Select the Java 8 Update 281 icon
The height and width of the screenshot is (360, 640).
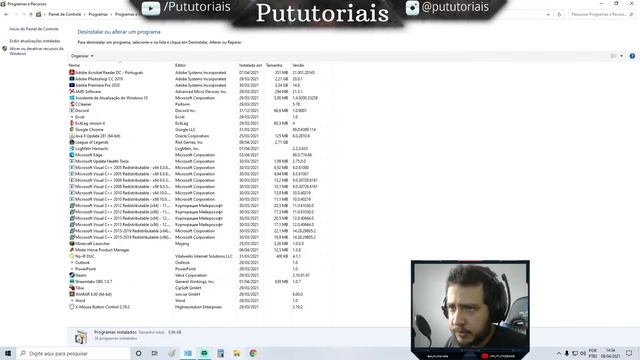click(x=72, y=136)
